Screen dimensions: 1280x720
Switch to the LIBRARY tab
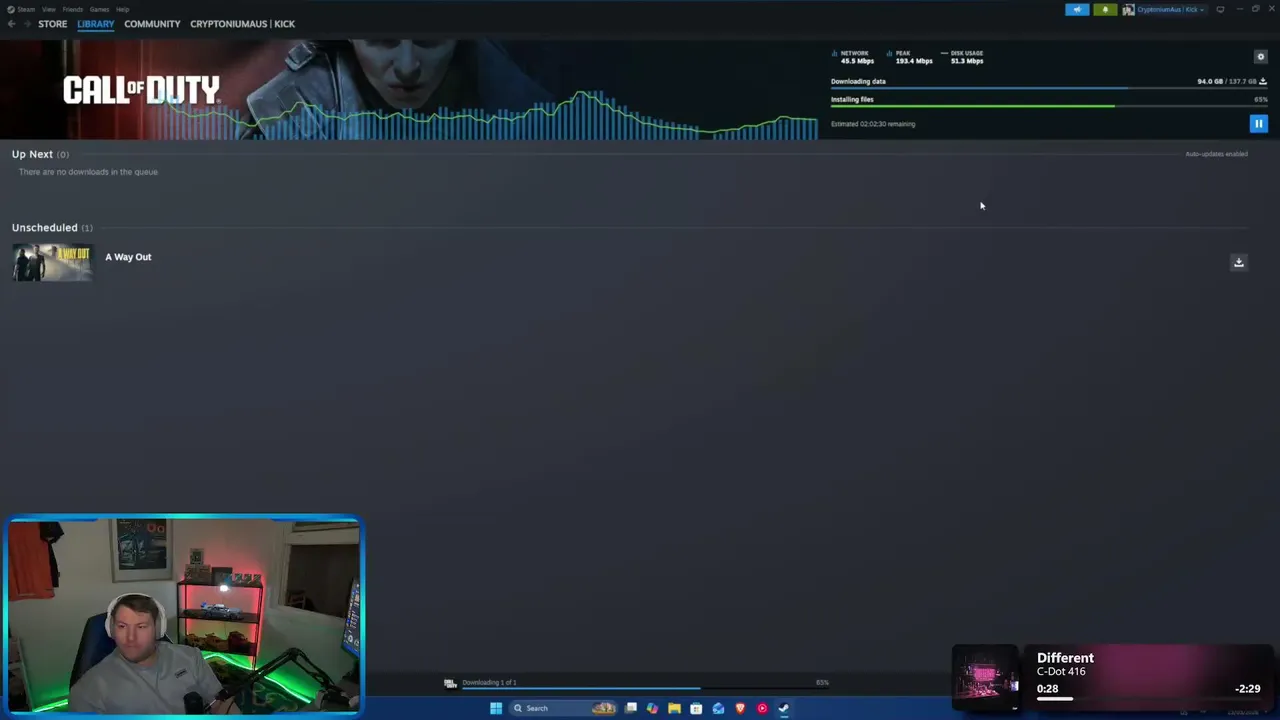click(x=96, y=24)
